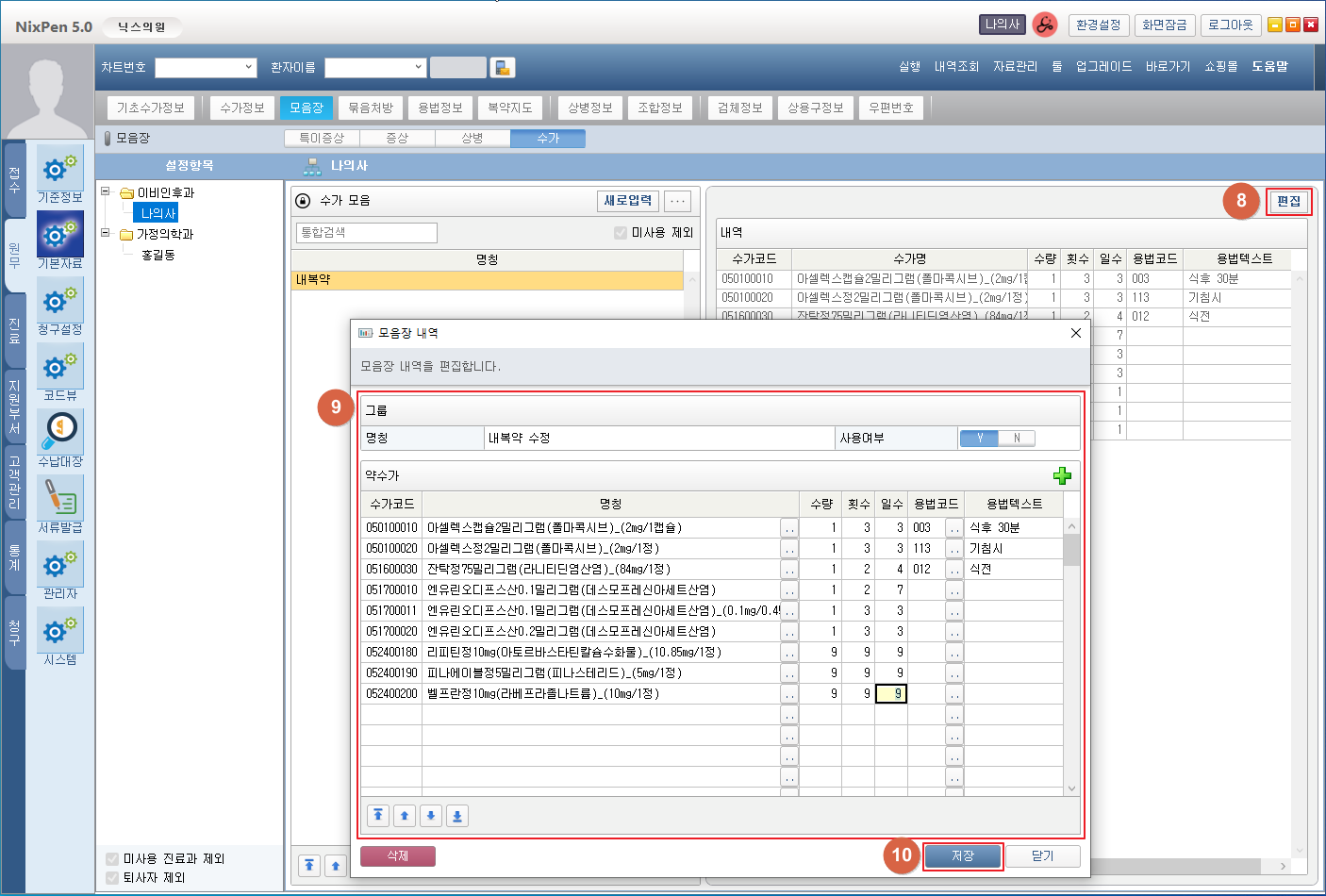Click the red 삭제 button
The image size is (1326, 896).
(x=398, y=856)
